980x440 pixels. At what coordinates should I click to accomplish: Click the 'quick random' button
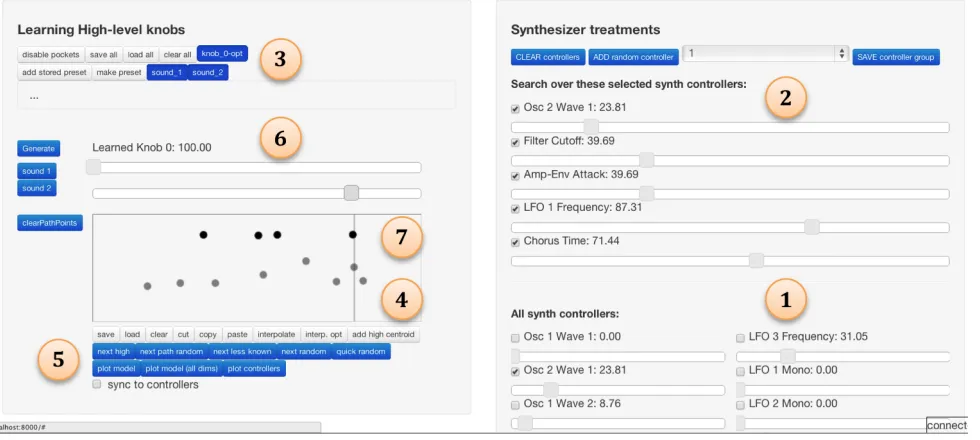point(361,352)
